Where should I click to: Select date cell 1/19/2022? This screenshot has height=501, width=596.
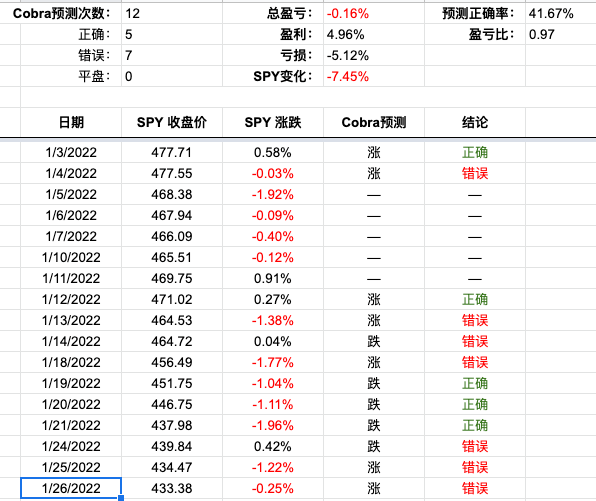pos(71,383)
